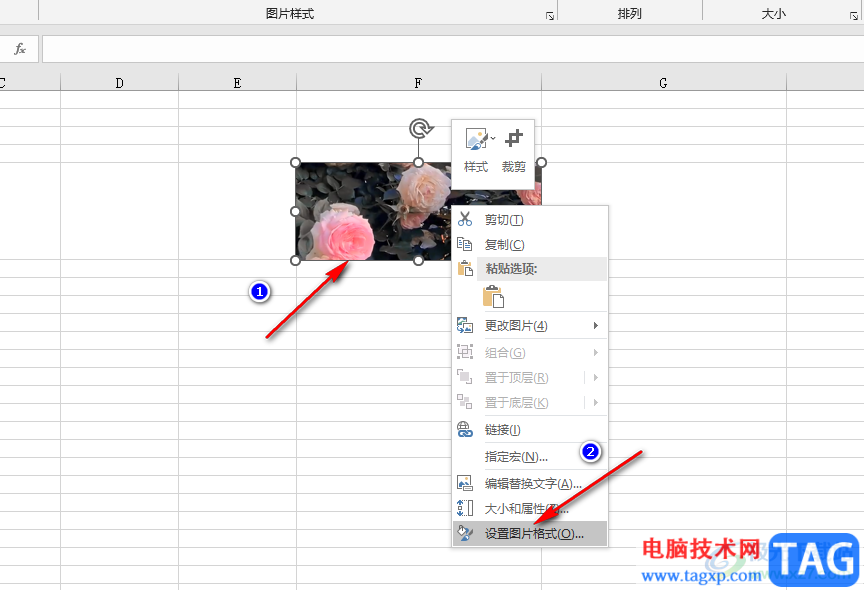Select column F header

click(x=419, y=83)
